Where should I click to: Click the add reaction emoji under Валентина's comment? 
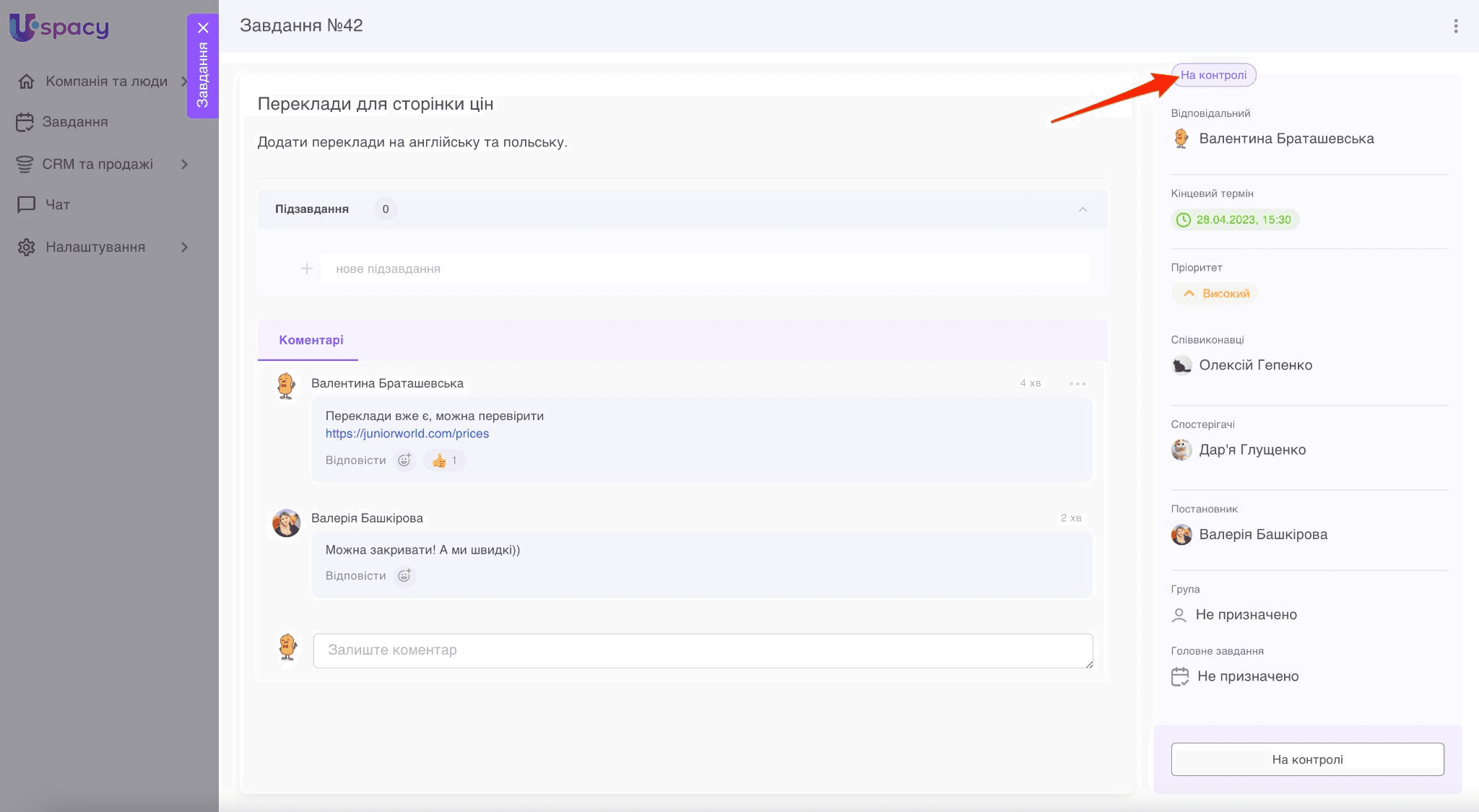[404, 460]
